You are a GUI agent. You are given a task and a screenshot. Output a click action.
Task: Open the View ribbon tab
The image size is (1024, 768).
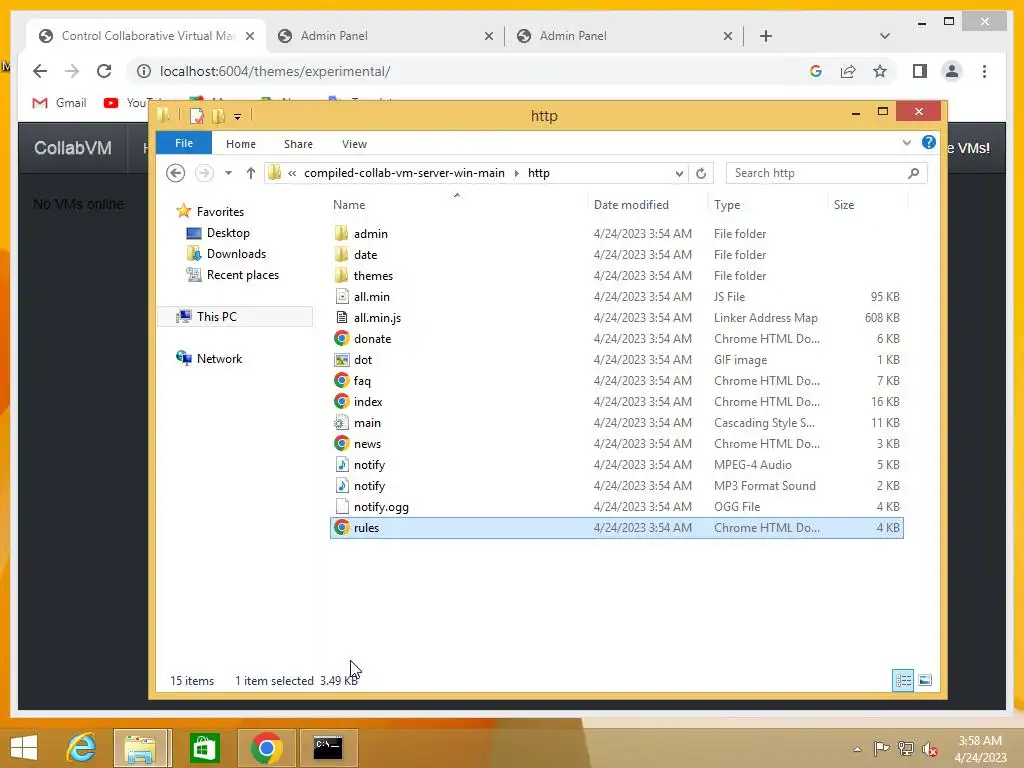(x=355, y=144)
